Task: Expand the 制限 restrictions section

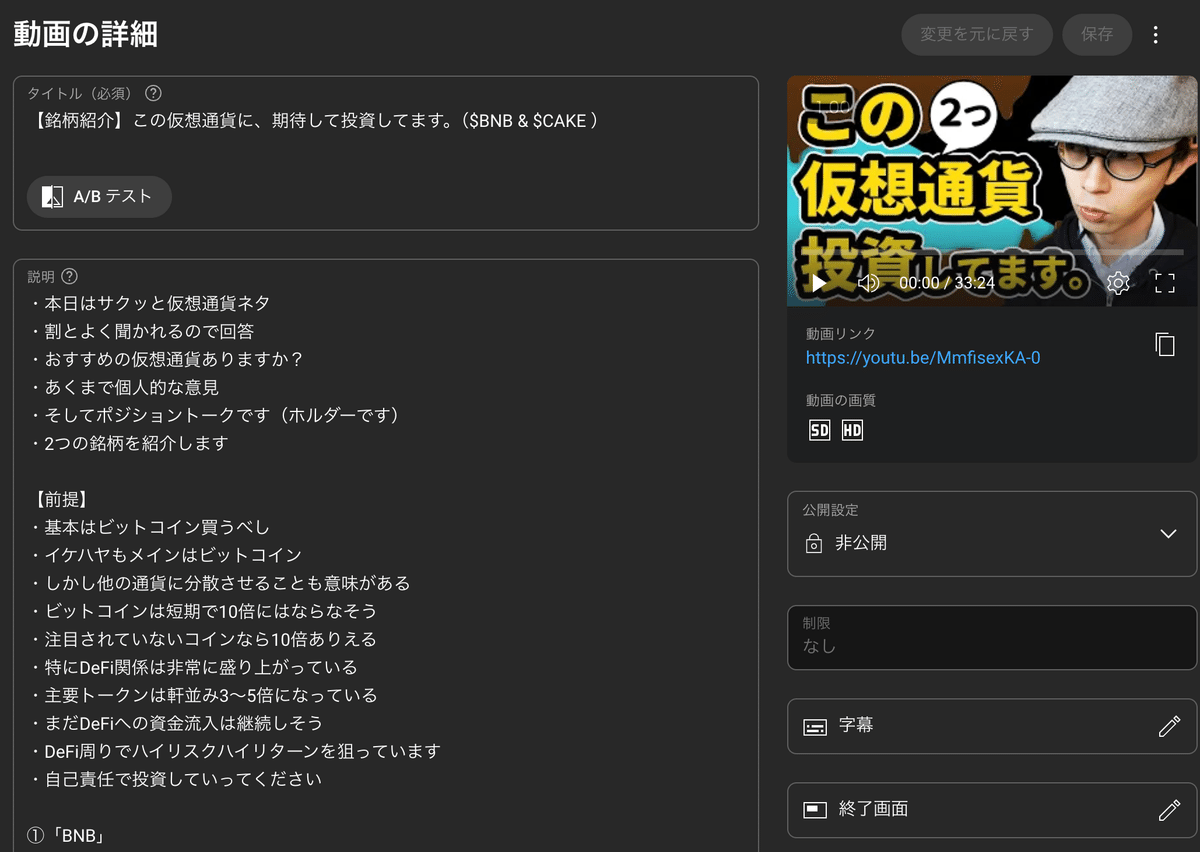Action: [990, 638]
